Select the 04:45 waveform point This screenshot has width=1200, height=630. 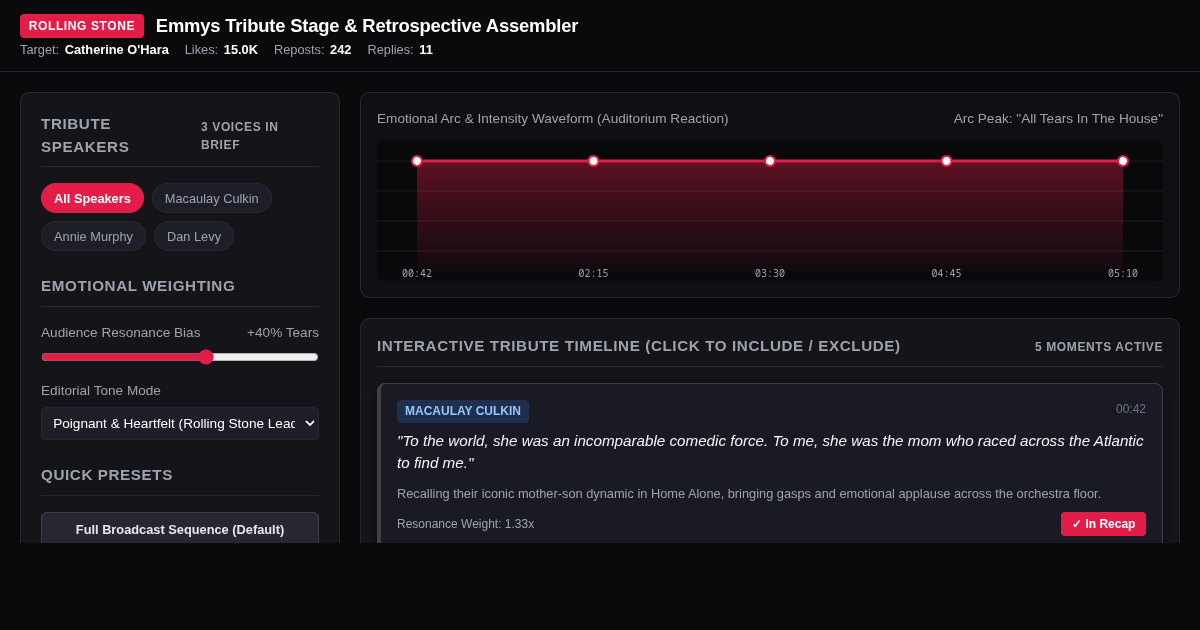pos(946,161)
